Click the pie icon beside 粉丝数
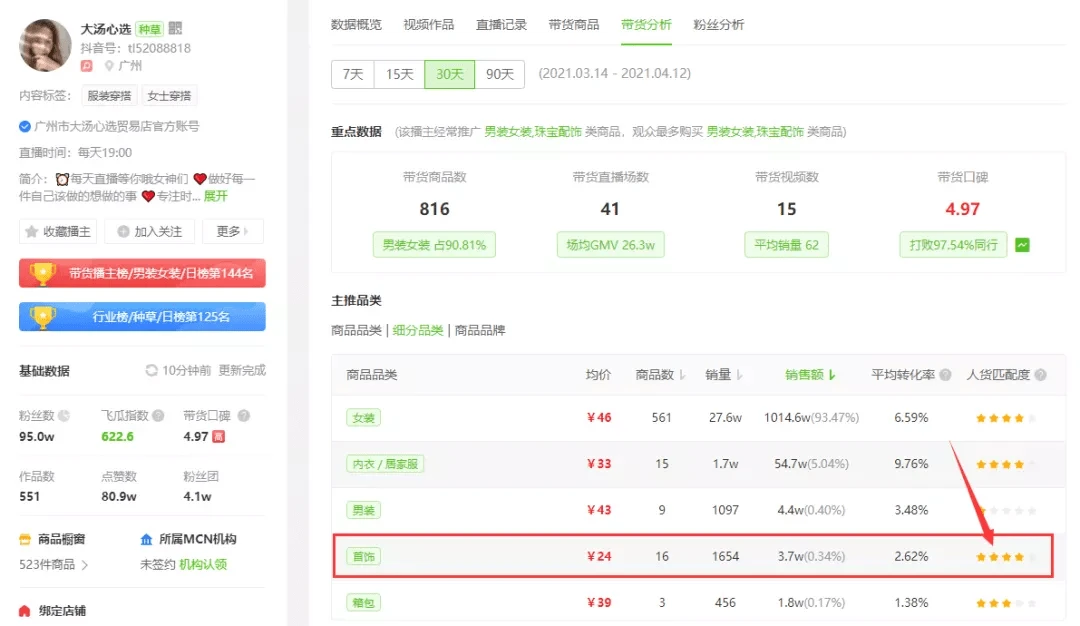 tap(64, 416)
